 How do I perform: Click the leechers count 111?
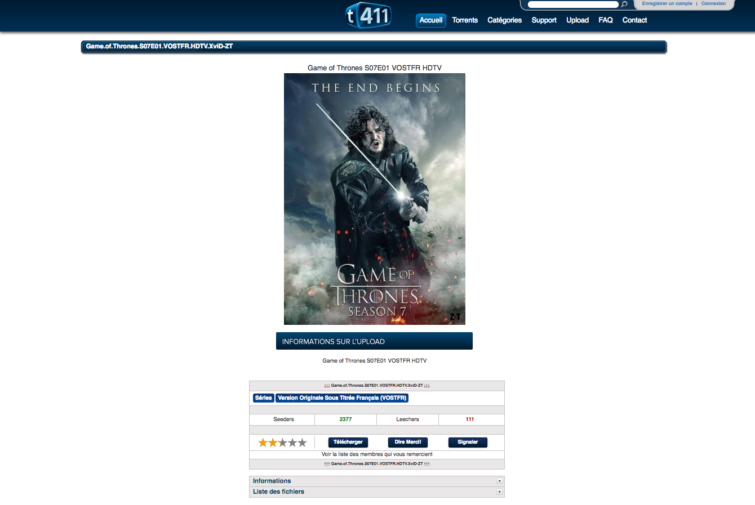469,419
